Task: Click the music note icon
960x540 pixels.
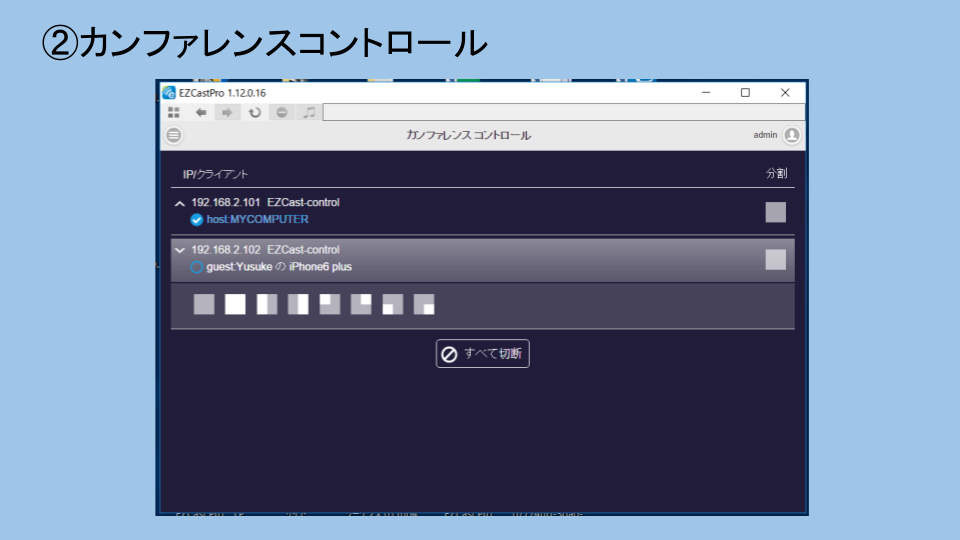Action: tap(309, 112)
